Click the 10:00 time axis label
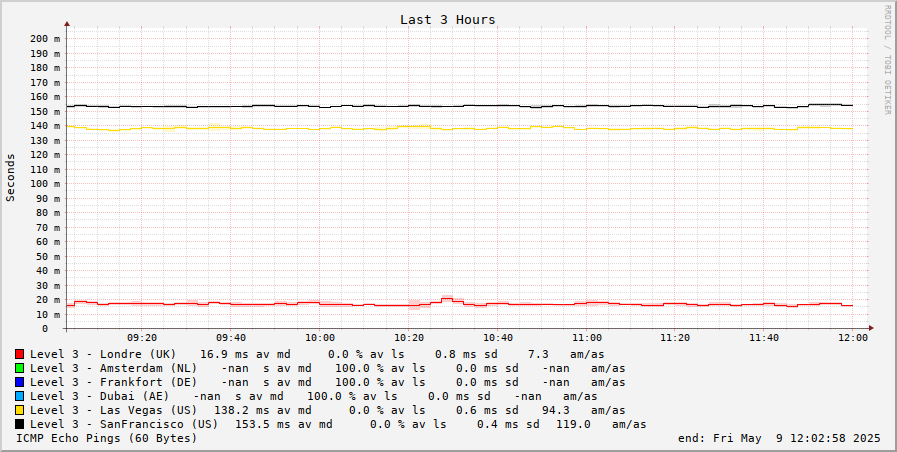Viewport: 897px width, 452px height. click(319, 338)
